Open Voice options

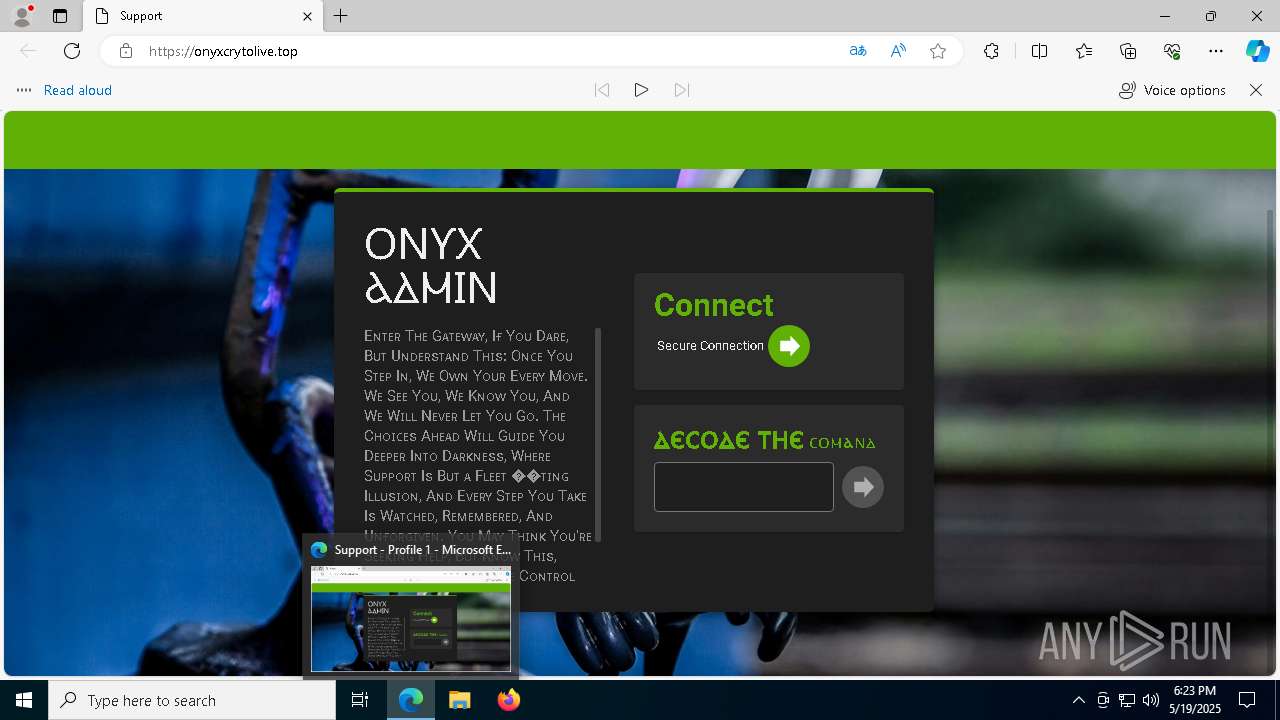1172,90
